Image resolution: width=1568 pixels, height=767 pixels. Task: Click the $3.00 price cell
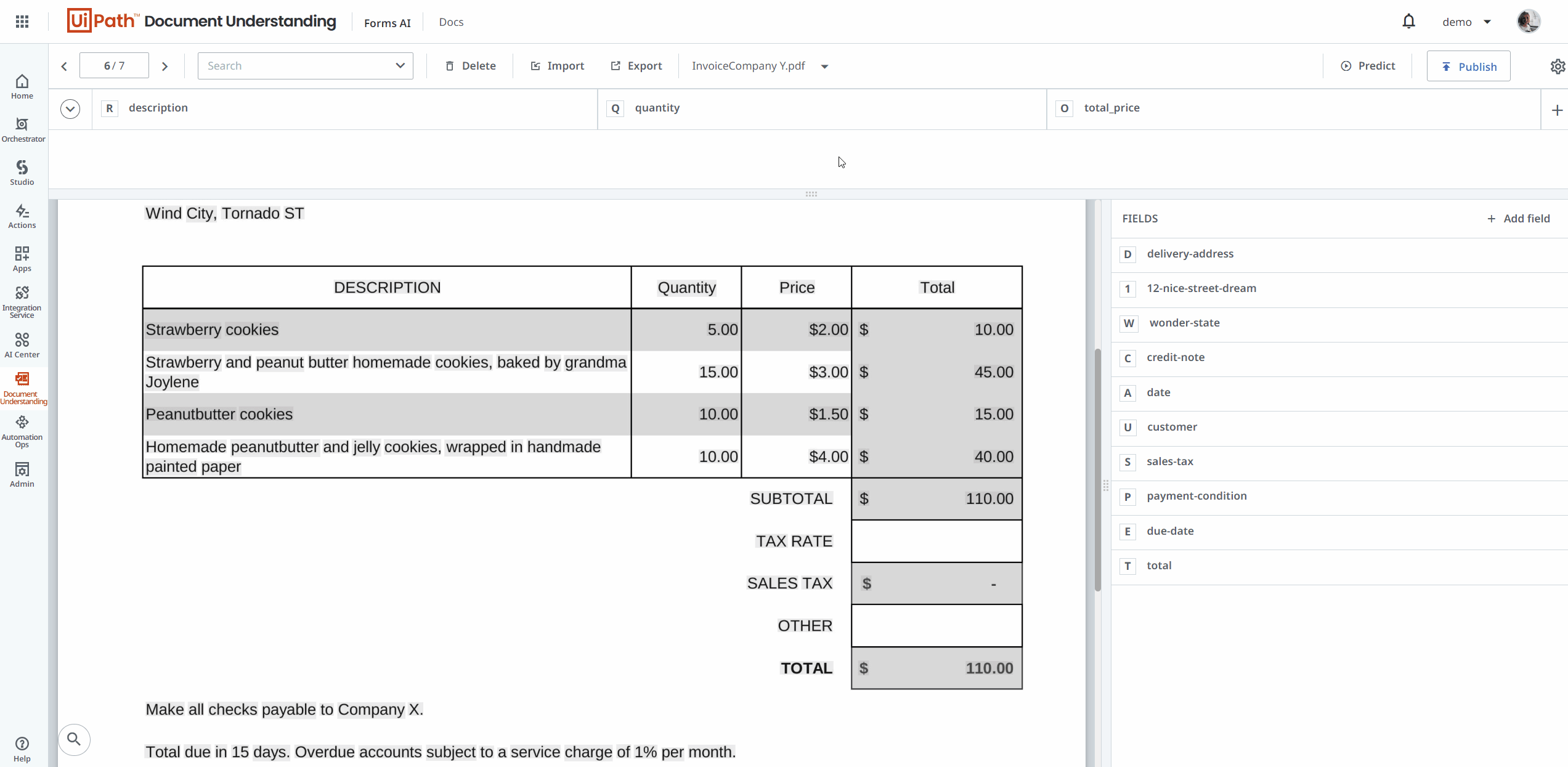pyautogui.click(x=829, y=372)
